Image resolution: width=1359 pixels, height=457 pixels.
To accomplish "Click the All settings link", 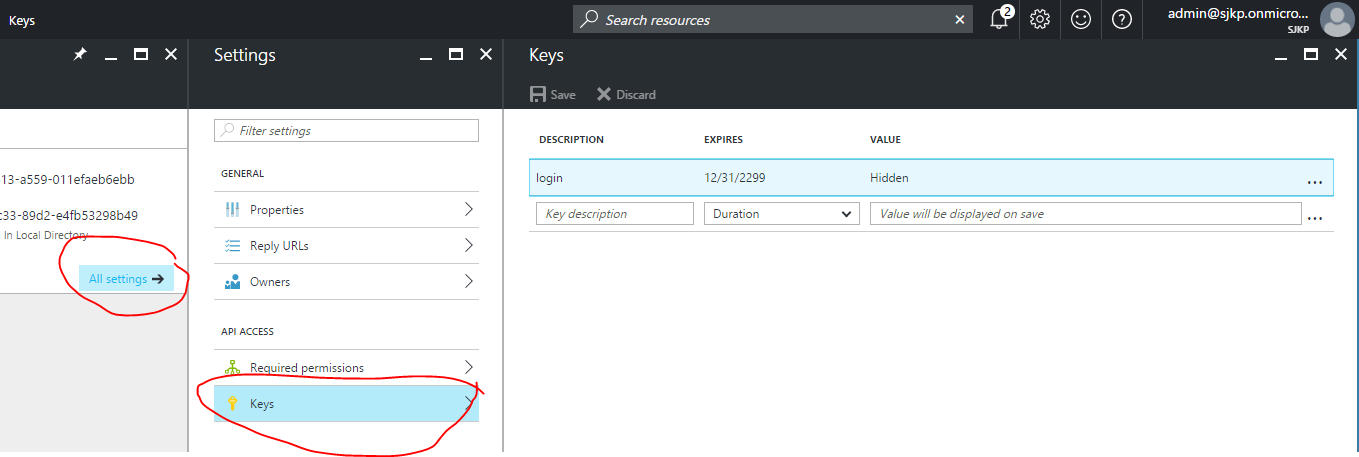I will (x=126, y=279).
